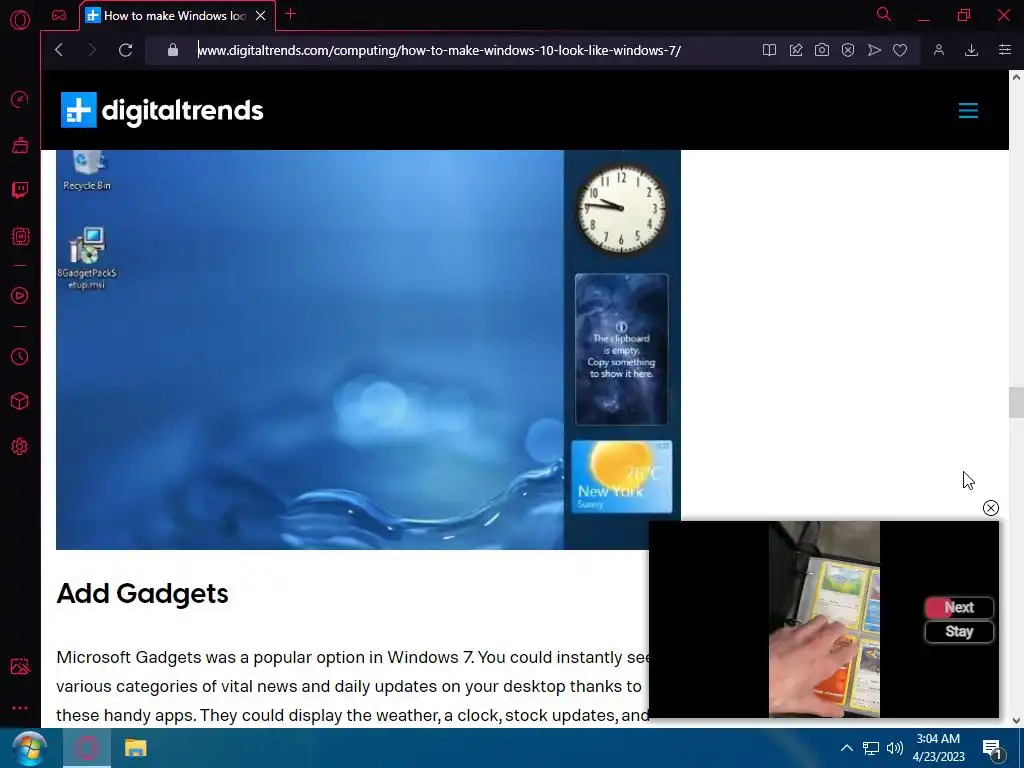Open the Digital Trends hamburger menu
The width and height of the screenshot is (1024, 768).
pos(968,110)
